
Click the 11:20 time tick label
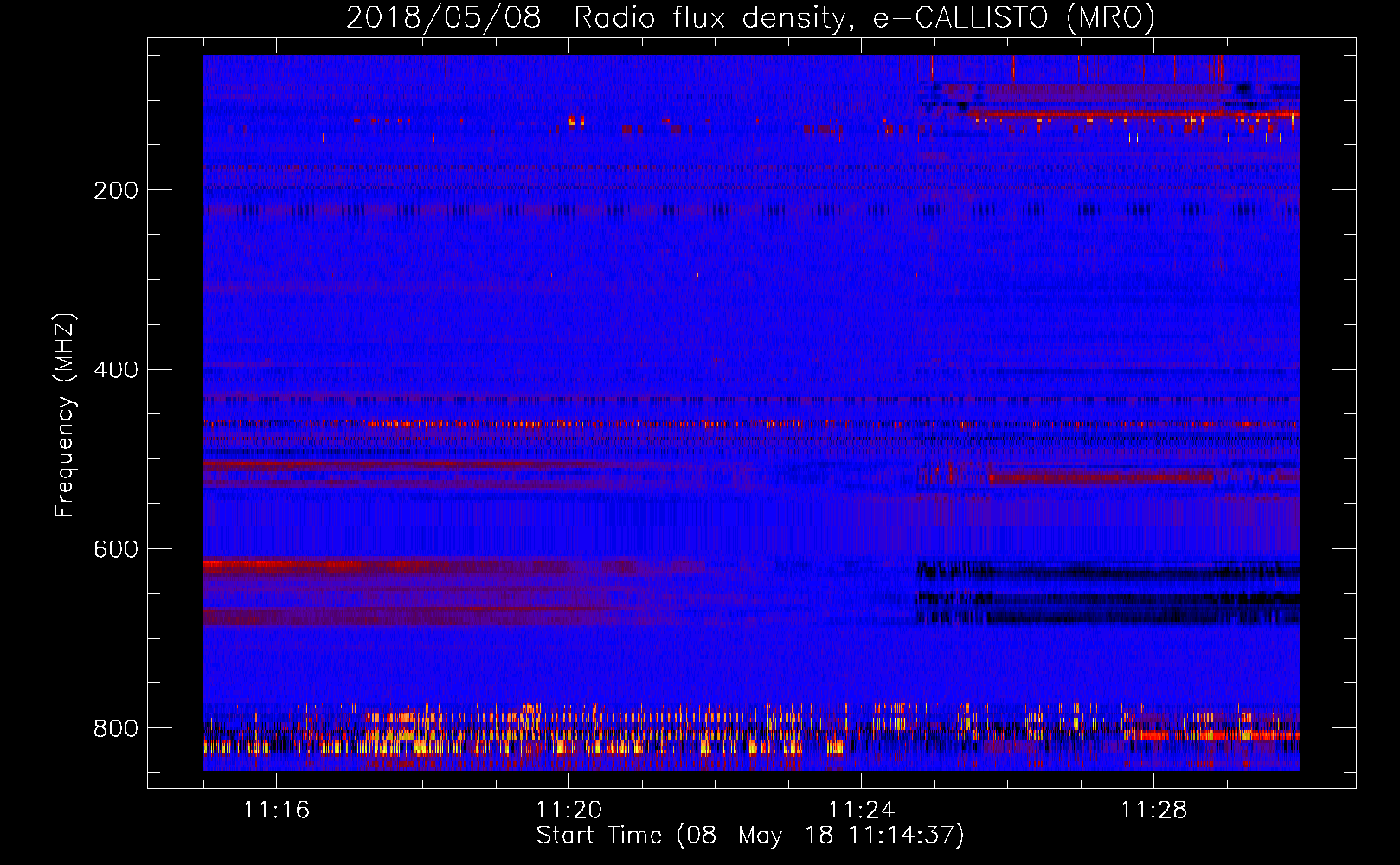(568, 810)
